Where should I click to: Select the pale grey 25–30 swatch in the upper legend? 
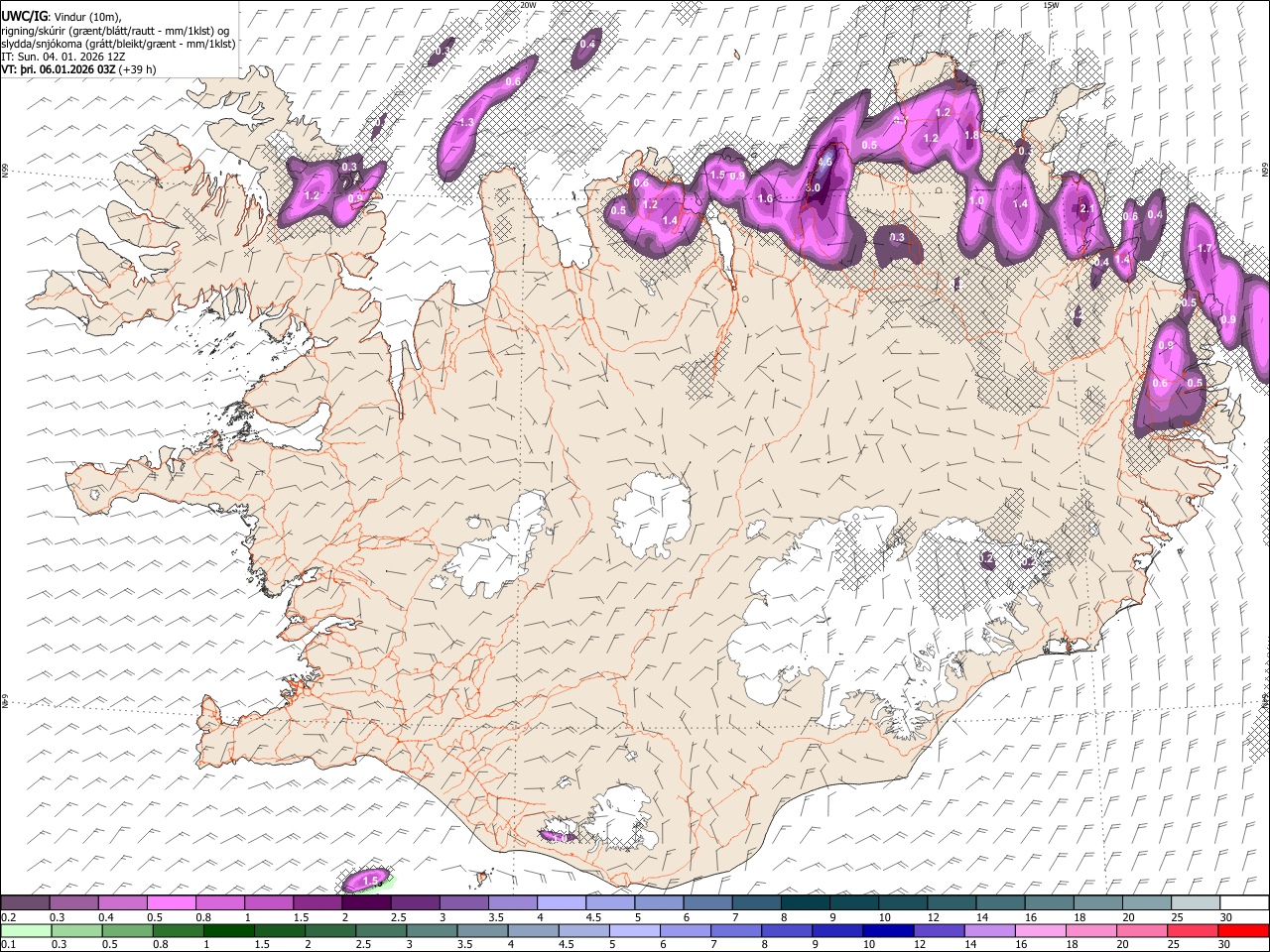[1195, 903]
